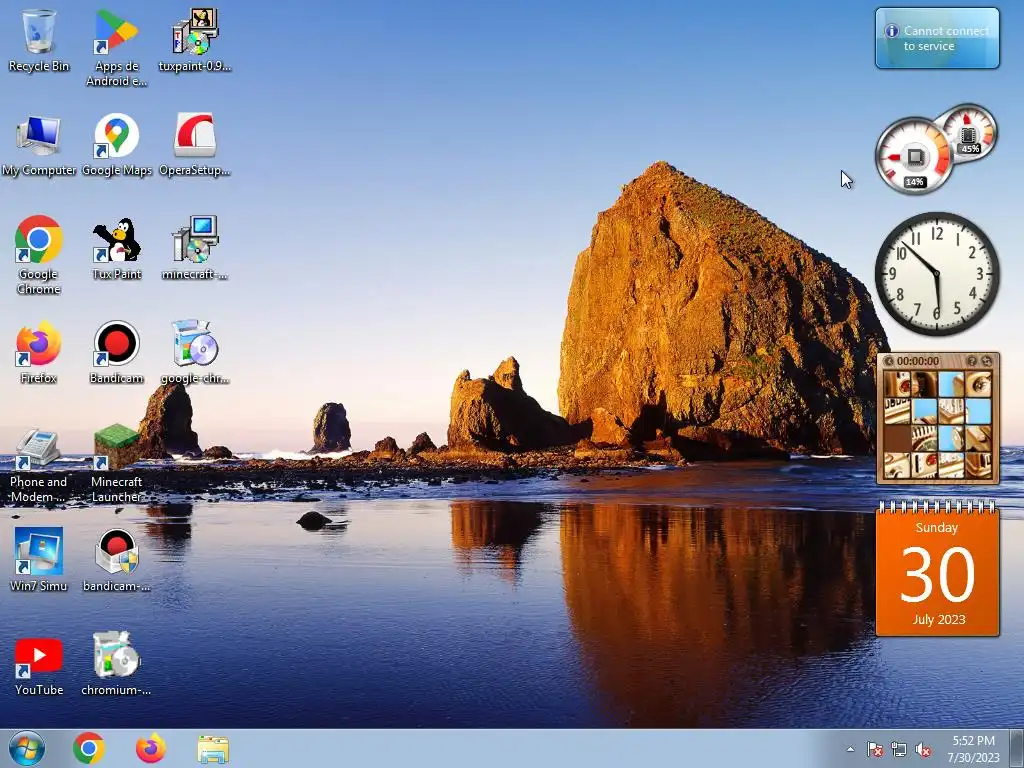
Task: Click the CPU meter gadget dial
Action: pos(914,157)
